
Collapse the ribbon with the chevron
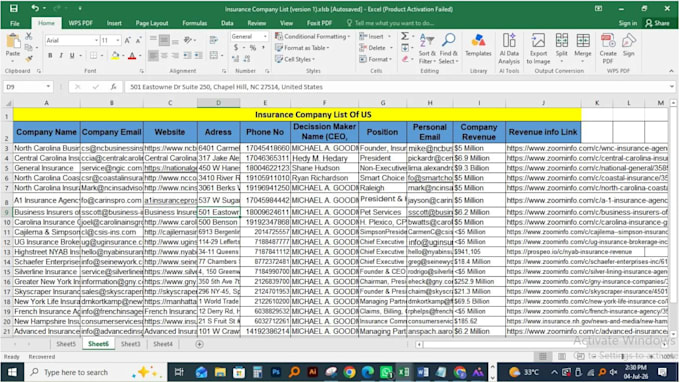tap(671, 71)
